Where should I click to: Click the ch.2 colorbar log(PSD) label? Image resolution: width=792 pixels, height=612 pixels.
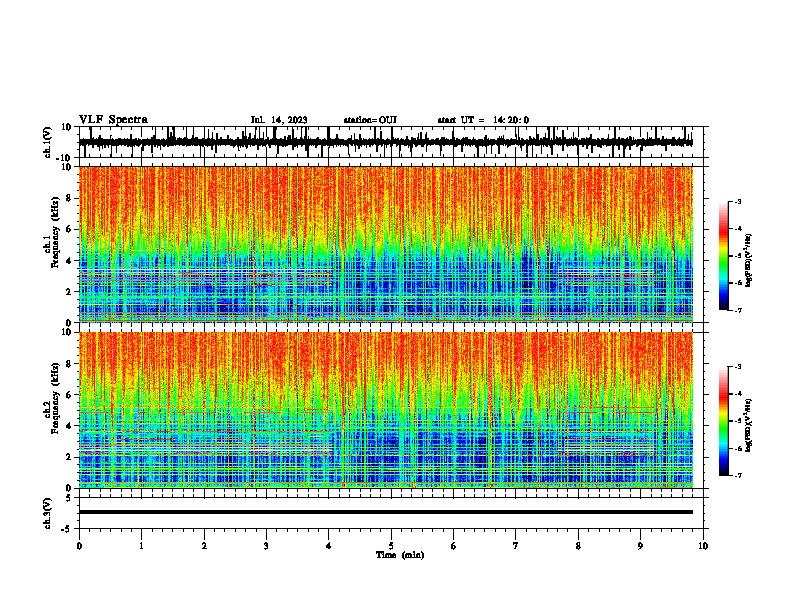click(x=748, y=425)
